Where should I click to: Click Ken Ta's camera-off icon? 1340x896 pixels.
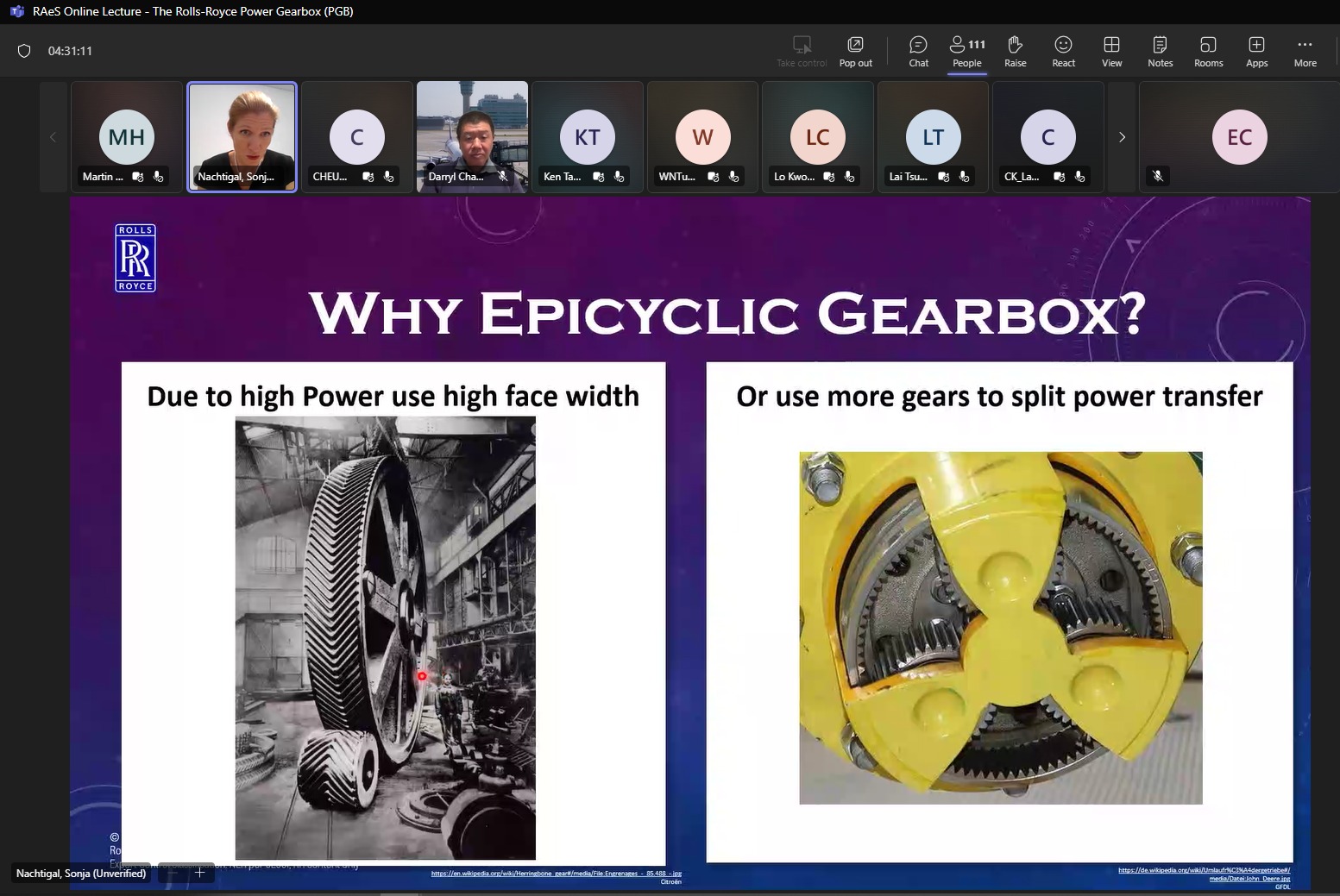599,176
